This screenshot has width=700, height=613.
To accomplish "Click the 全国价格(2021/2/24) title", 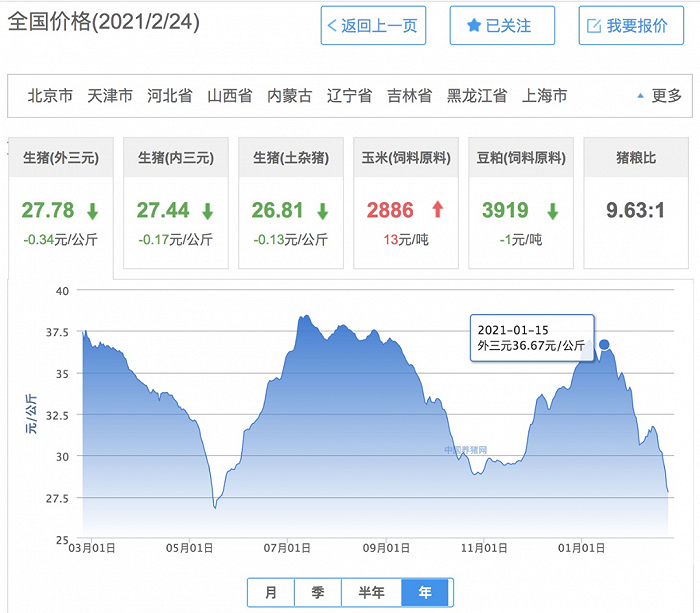I will 104,21.
